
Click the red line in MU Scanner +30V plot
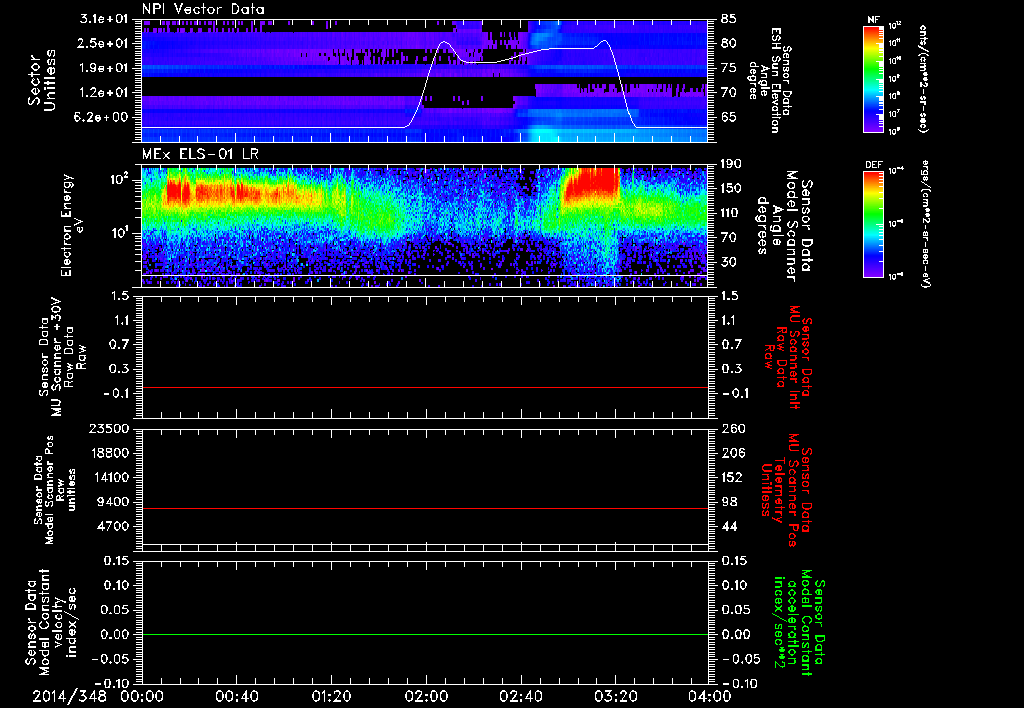425,387
